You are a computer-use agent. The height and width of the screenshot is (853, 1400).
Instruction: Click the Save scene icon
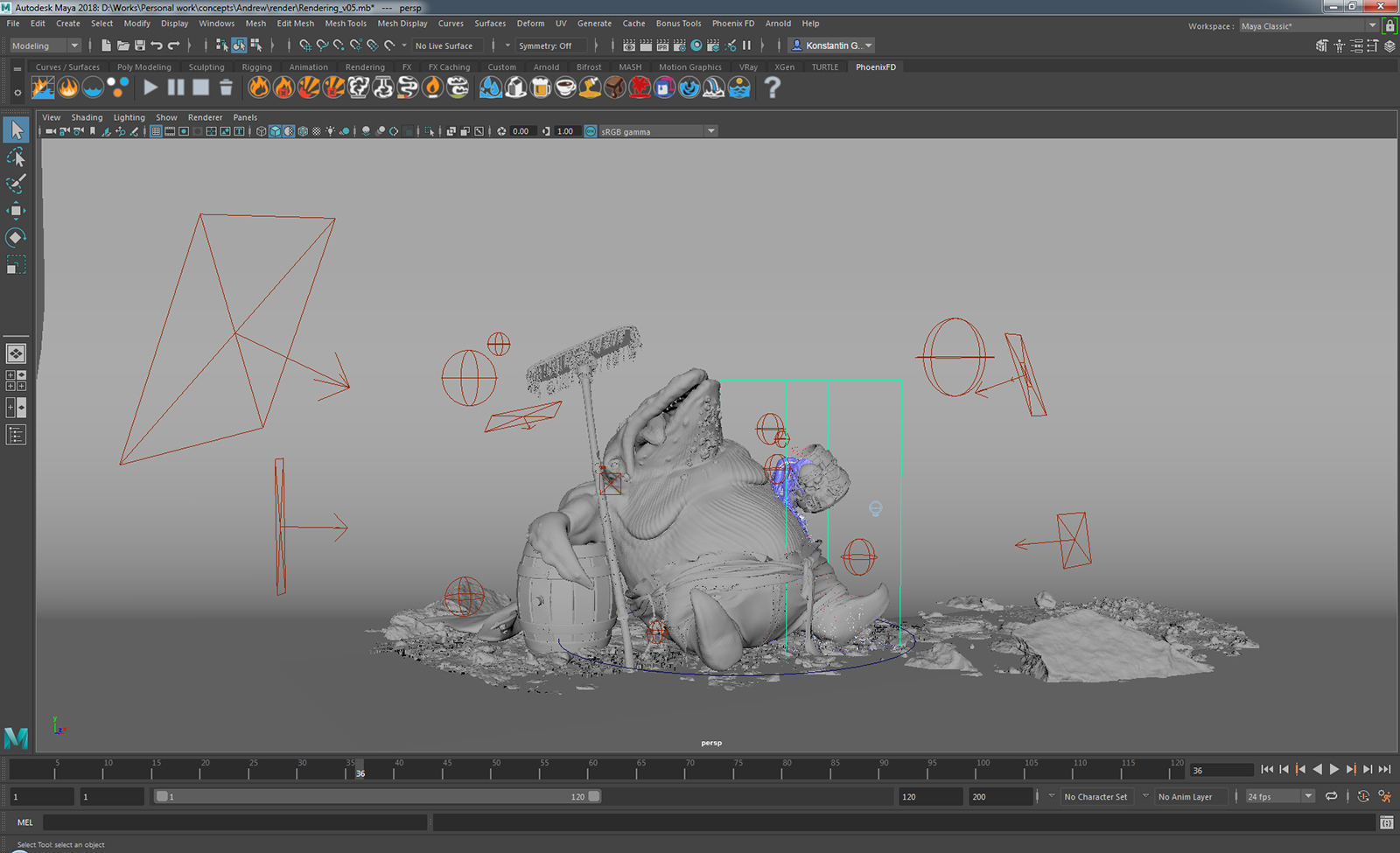(x=140, y=45)
